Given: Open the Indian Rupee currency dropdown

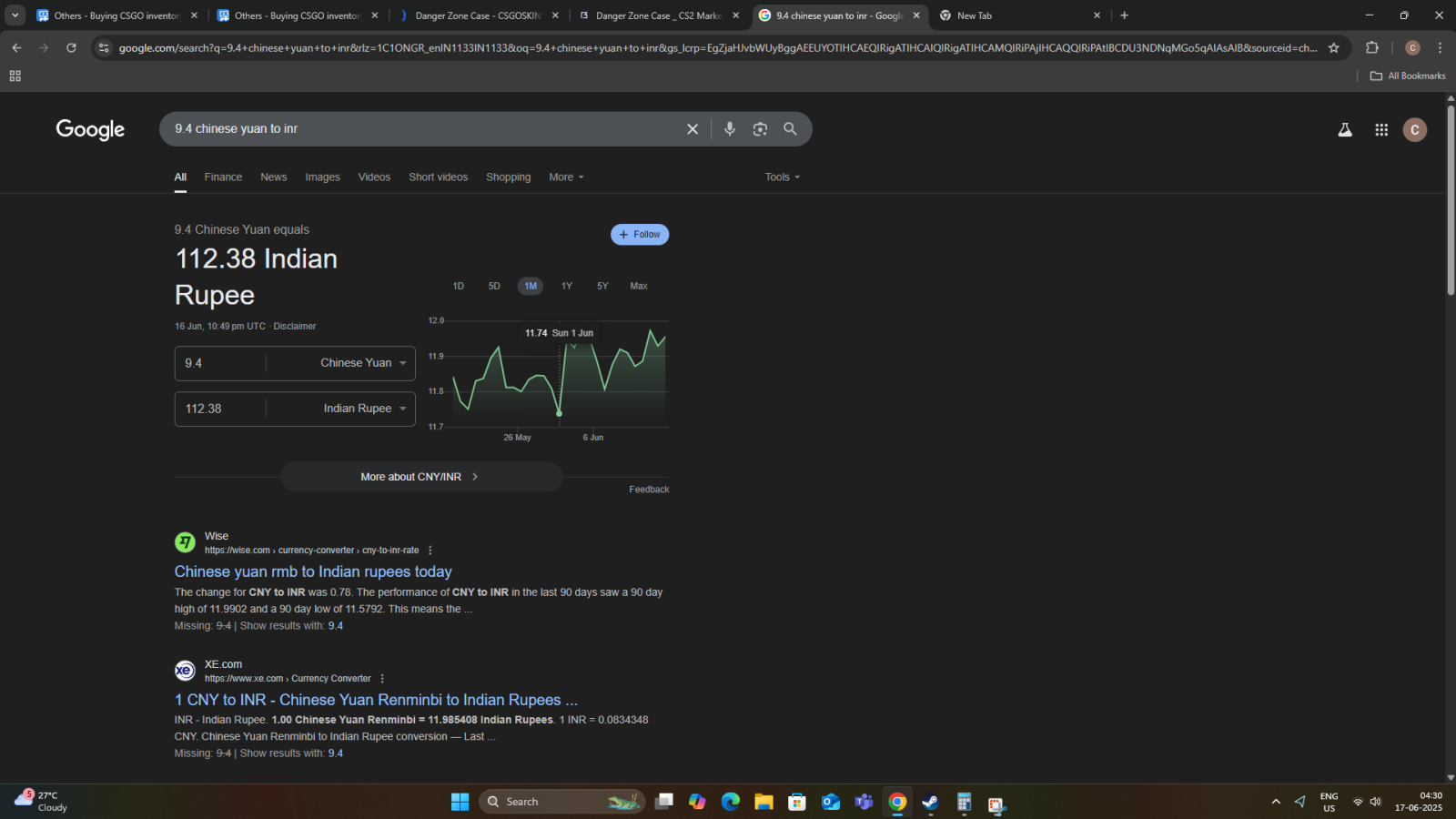Looking at the screenshot, I should point(365,409).
